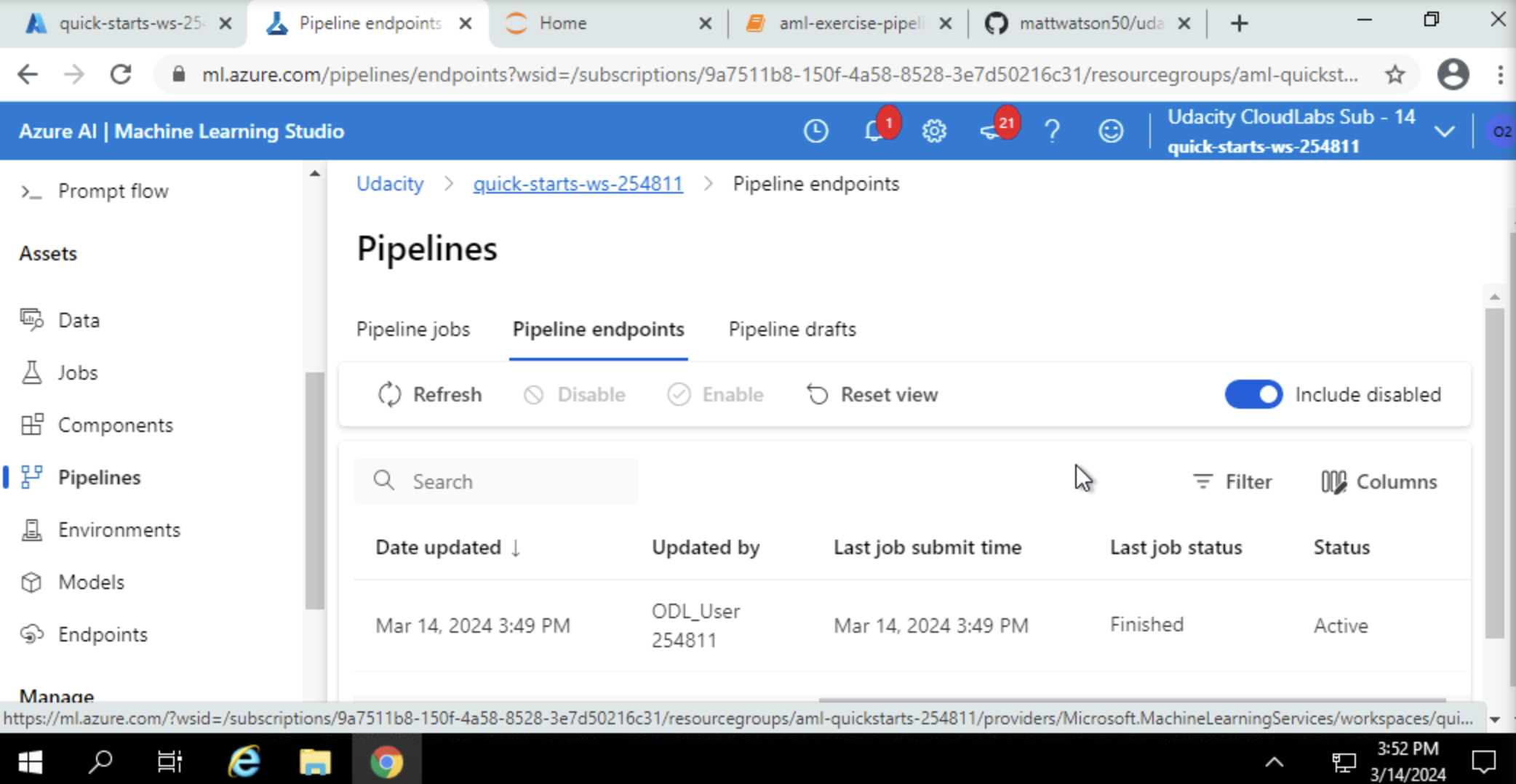Open Chrome profile icon
The width and height of the screenshot is (1516, 784).
point(1453,74)
